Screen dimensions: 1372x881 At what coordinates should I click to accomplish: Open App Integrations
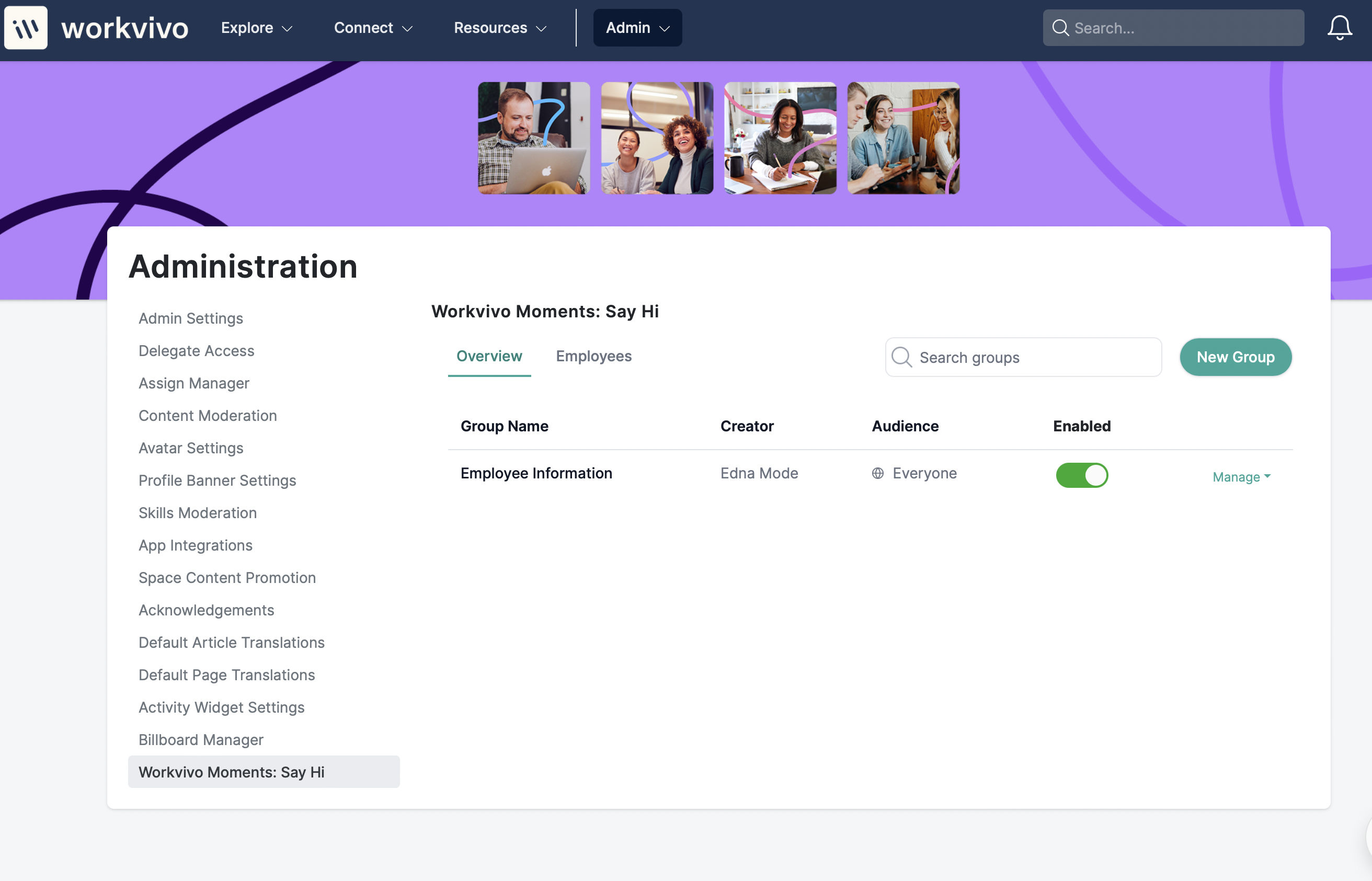[196, 545]
